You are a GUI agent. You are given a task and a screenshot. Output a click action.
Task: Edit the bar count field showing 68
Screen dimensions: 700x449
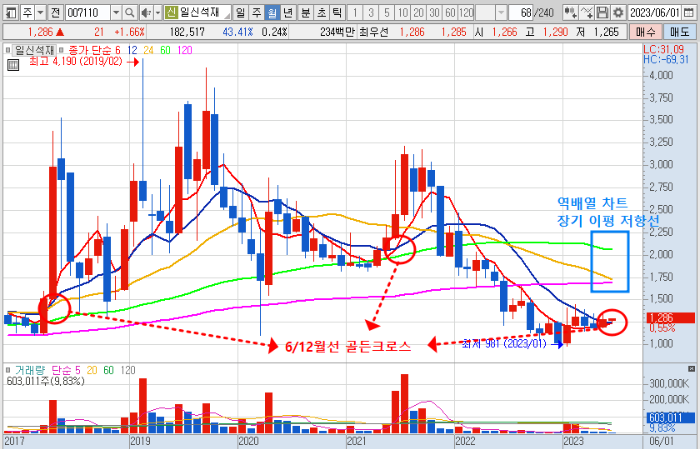click(522, 12)
